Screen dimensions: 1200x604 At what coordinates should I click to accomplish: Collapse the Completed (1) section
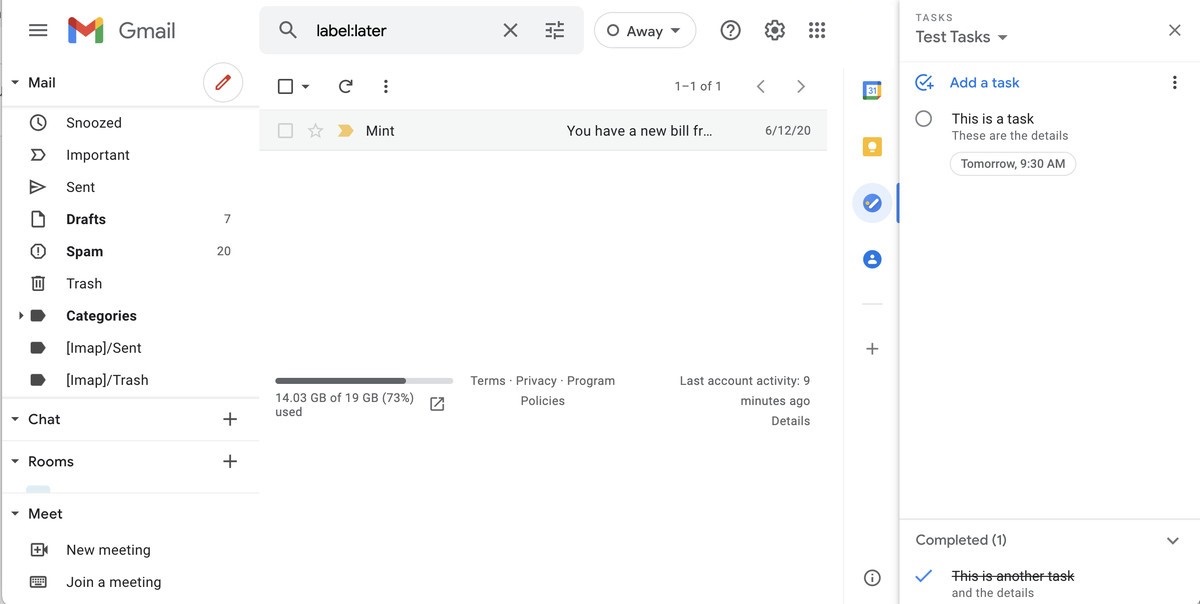1172,540
